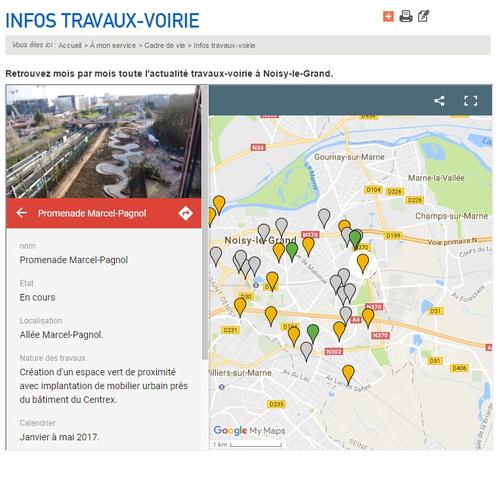Click the orange marker beside the red N370 badge

coord(308,245)
